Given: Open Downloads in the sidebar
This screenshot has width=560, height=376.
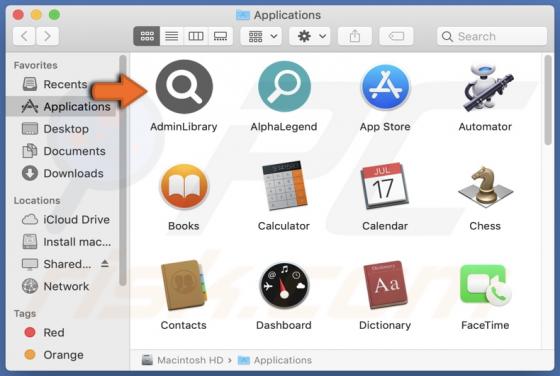Looking at the screenshot, I should pyautogui.click(x=61, y=173).
